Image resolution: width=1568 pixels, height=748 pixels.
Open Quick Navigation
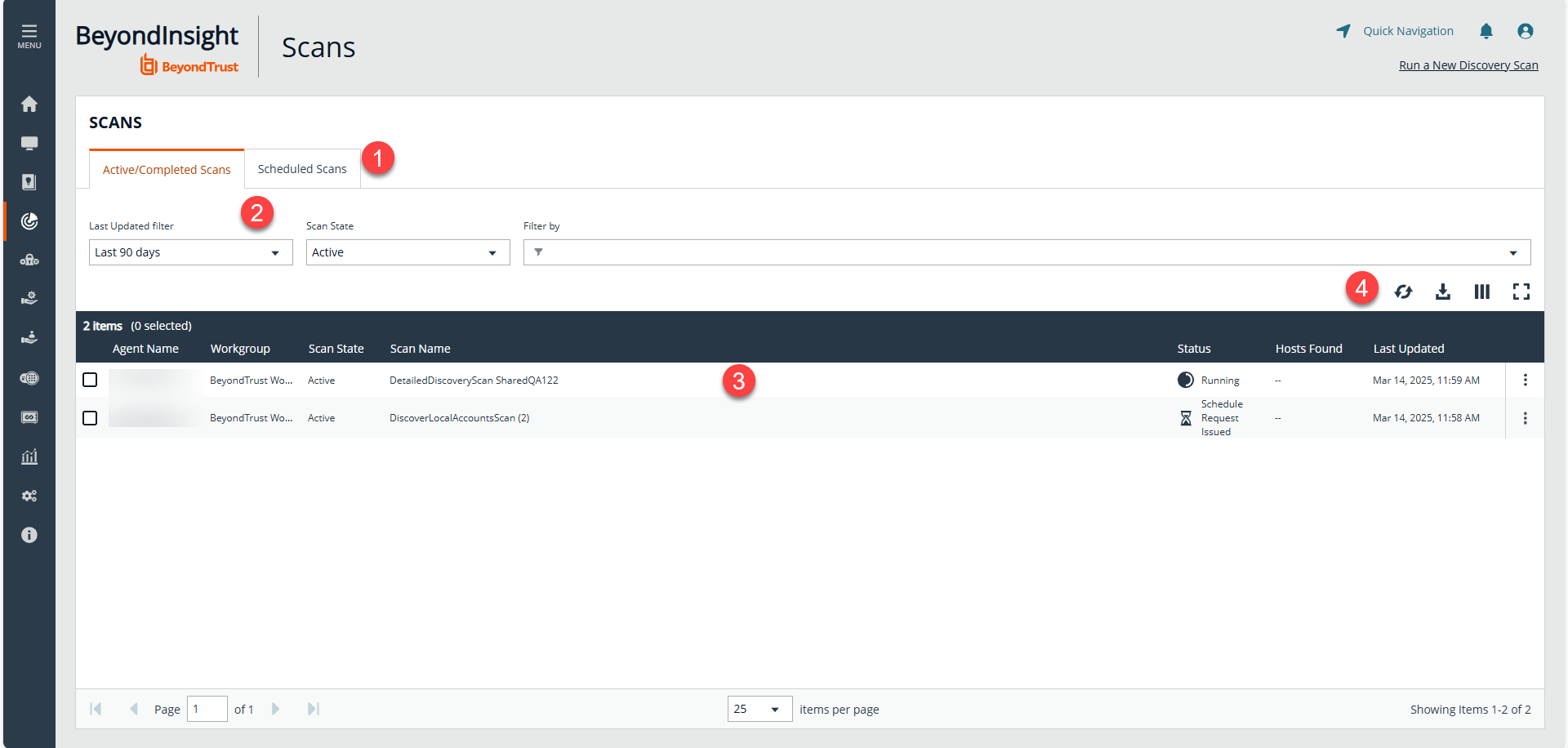click(1395, 31)
